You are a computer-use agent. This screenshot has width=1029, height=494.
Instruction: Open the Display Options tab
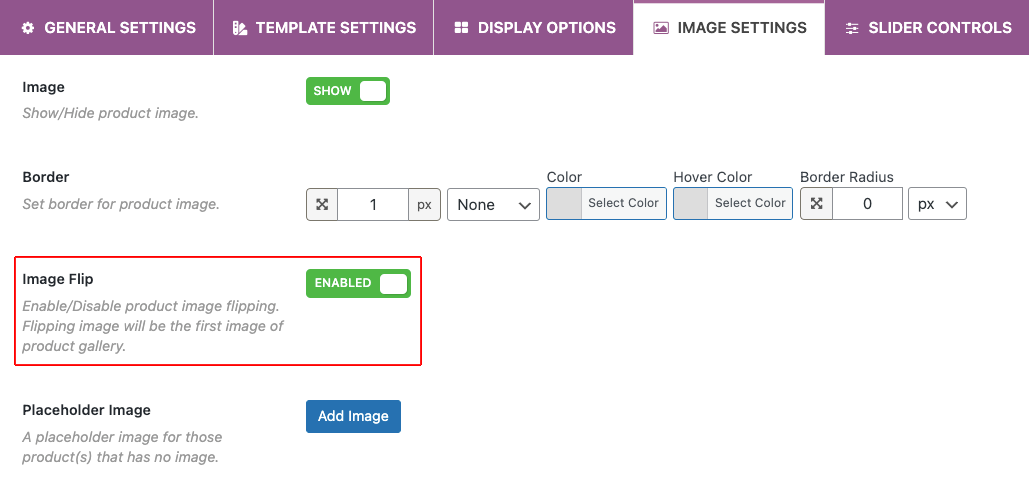[x=535, y=28]
